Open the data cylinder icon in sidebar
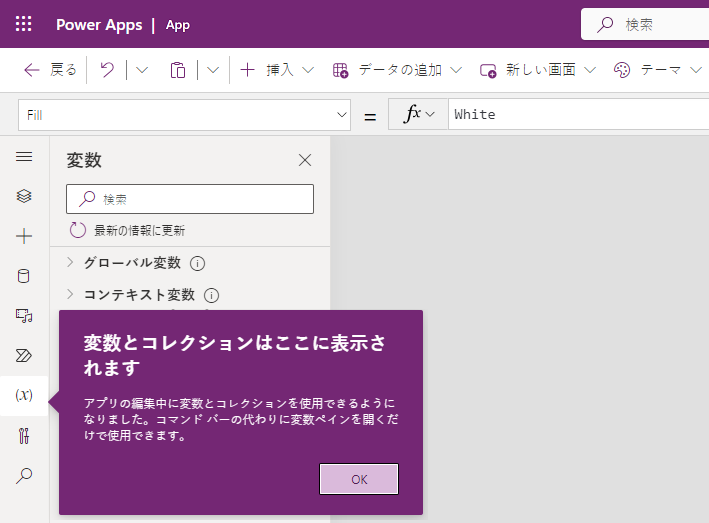Screen dimensions: 709x523 (x=24, y=276)
